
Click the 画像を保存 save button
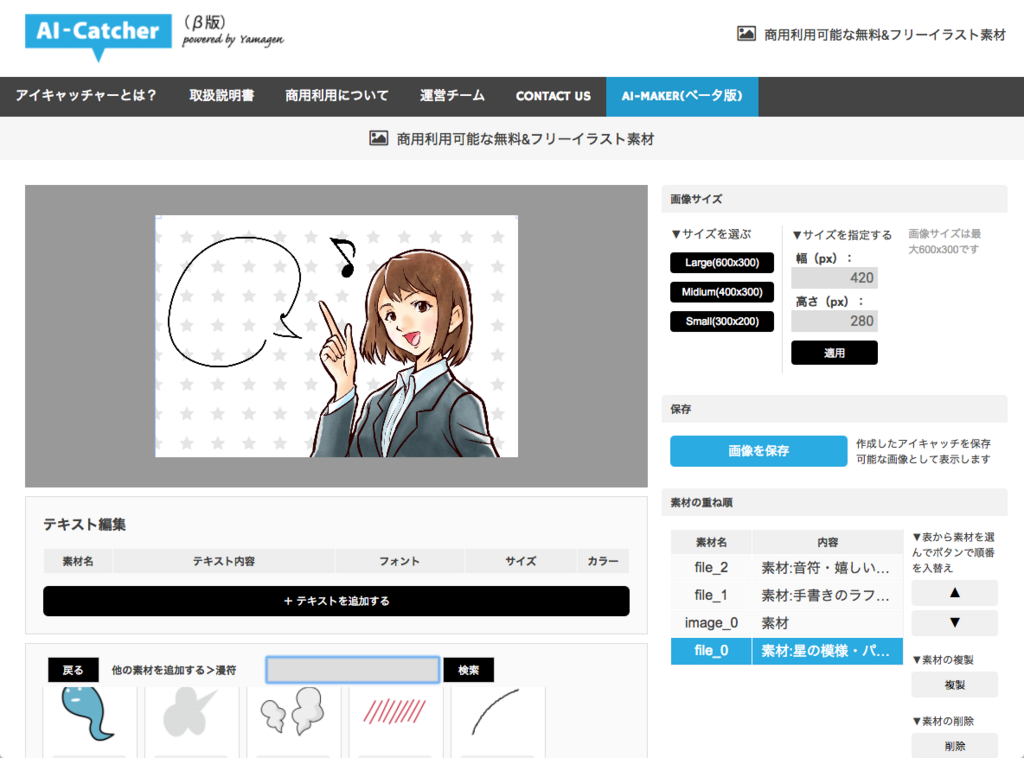pos(758,451)
